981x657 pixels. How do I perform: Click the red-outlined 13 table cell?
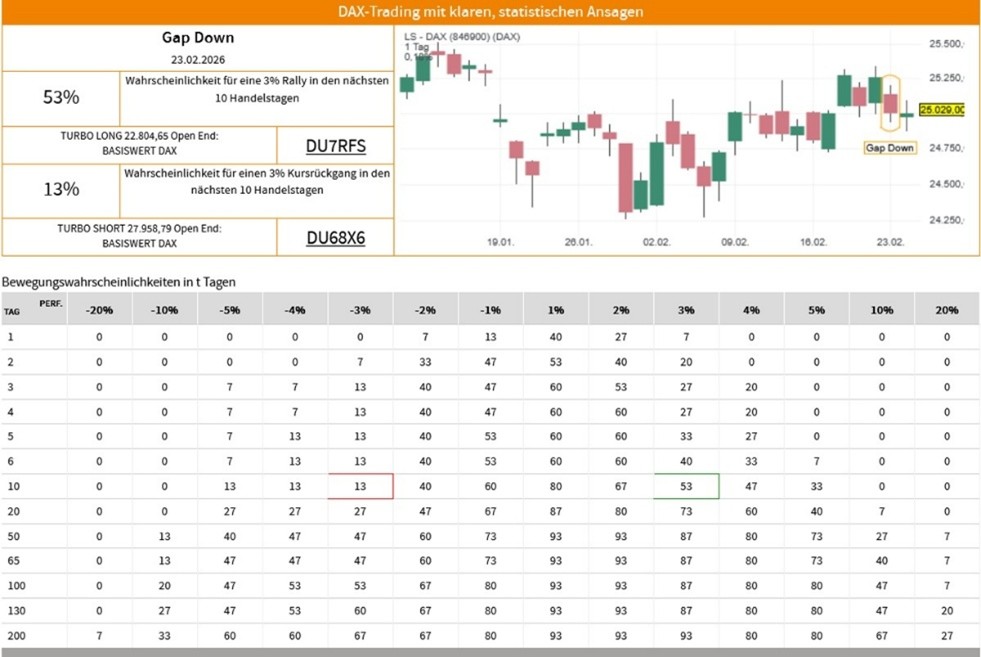pyautogui.click(x=360, y=486)
